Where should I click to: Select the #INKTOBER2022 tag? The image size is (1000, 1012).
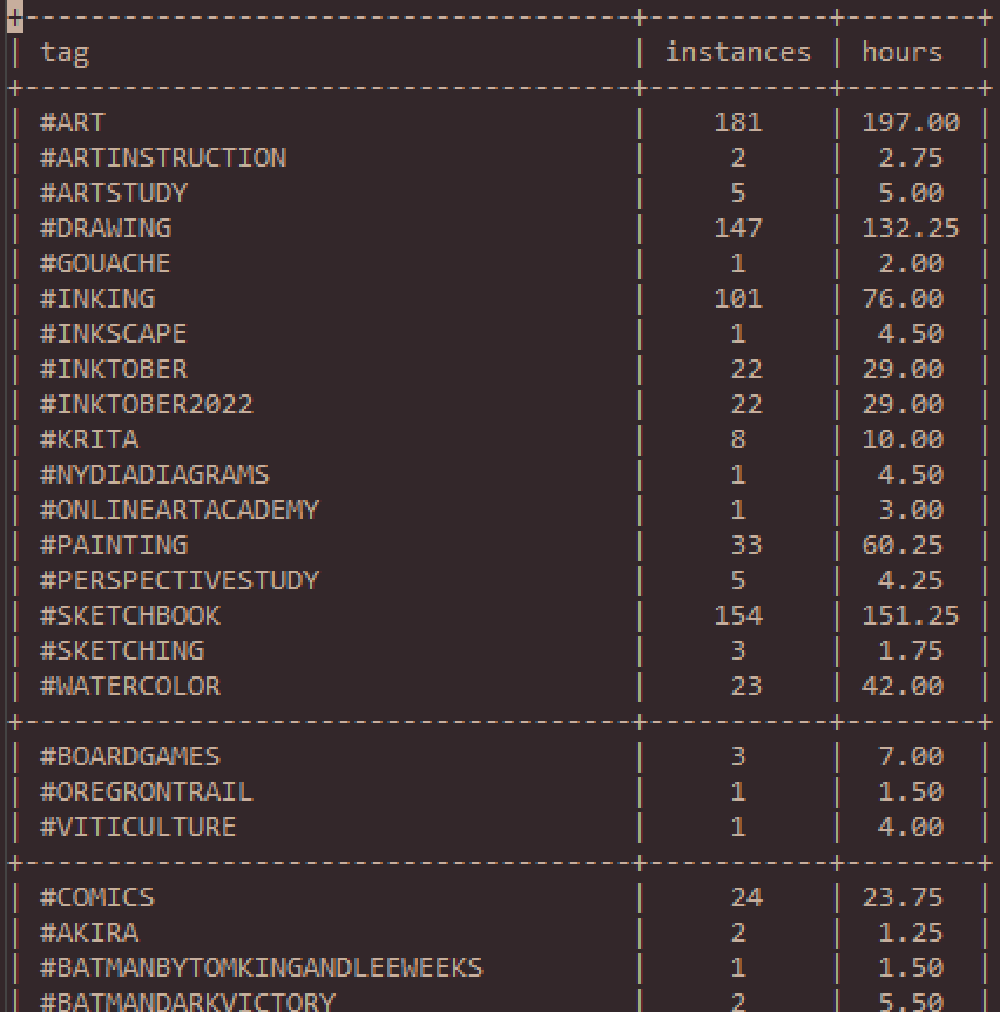[147, 405]
